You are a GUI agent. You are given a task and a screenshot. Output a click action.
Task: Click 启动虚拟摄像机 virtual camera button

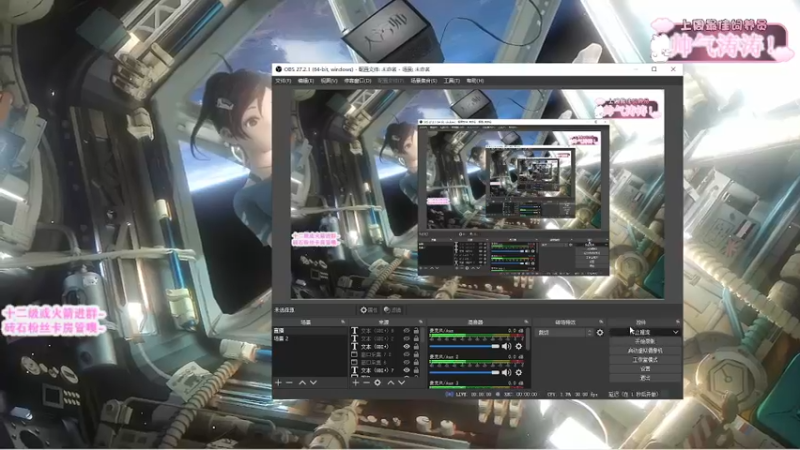(x=645, y=351)
